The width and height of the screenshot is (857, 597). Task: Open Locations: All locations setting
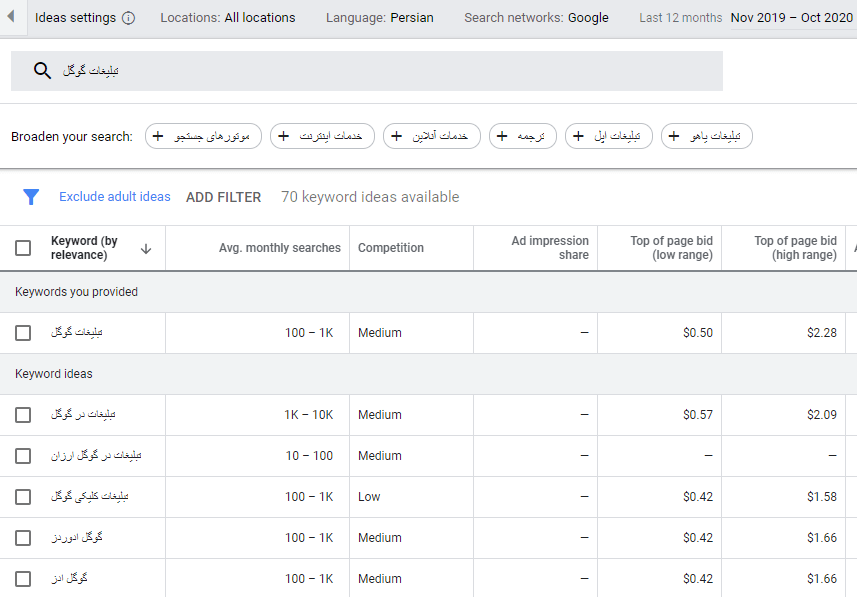click(x=228, y=17)
